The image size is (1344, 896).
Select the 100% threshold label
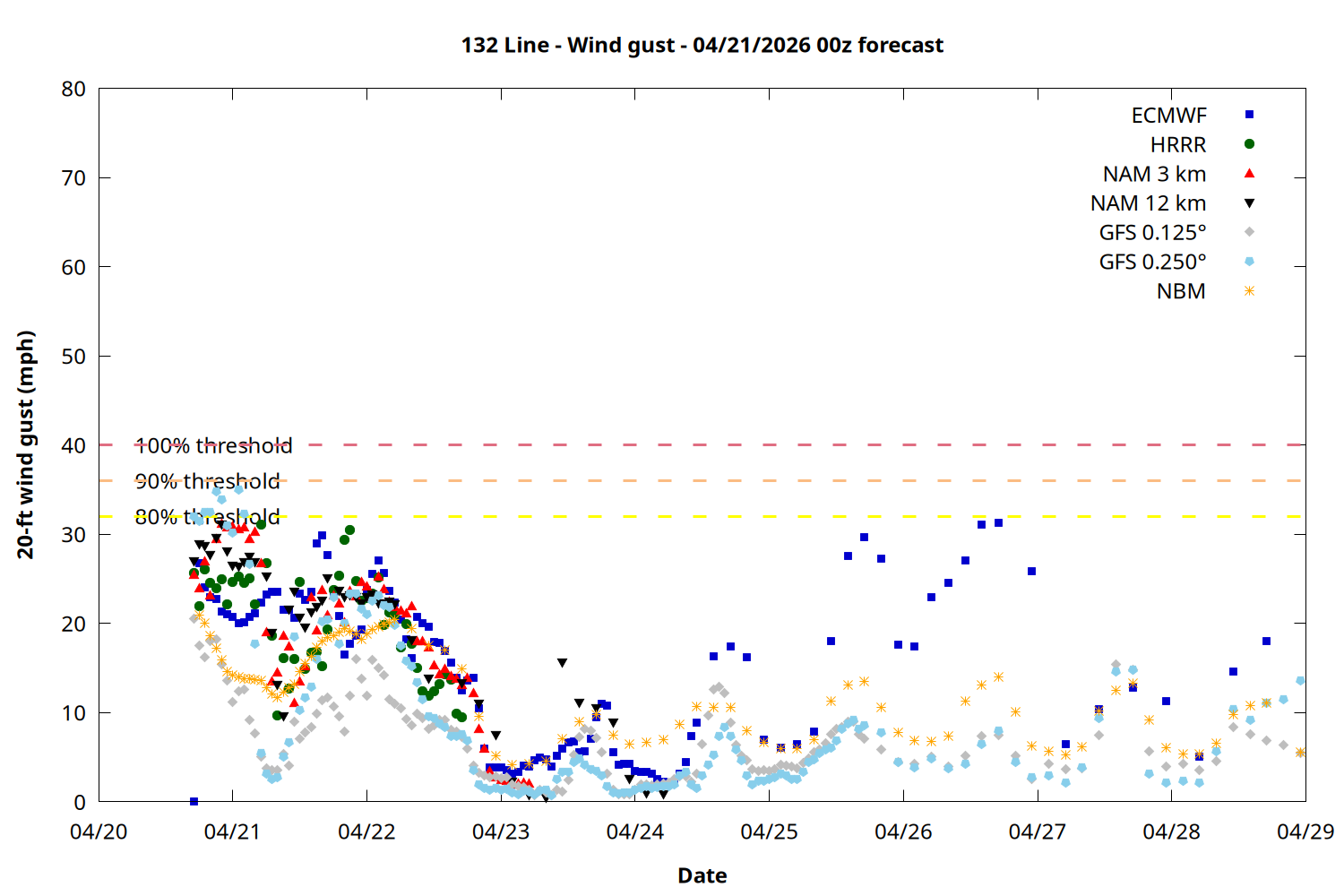pyautogui.click(x=213, y=445)
